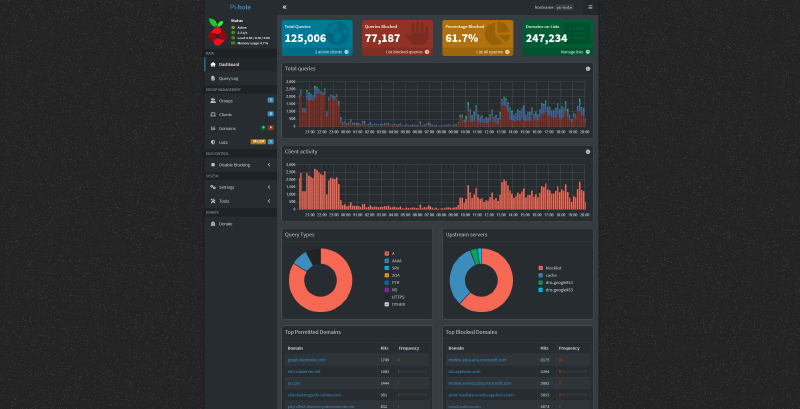
Task: Click the Disable Blocking stop icon
Action: point(213,165)
